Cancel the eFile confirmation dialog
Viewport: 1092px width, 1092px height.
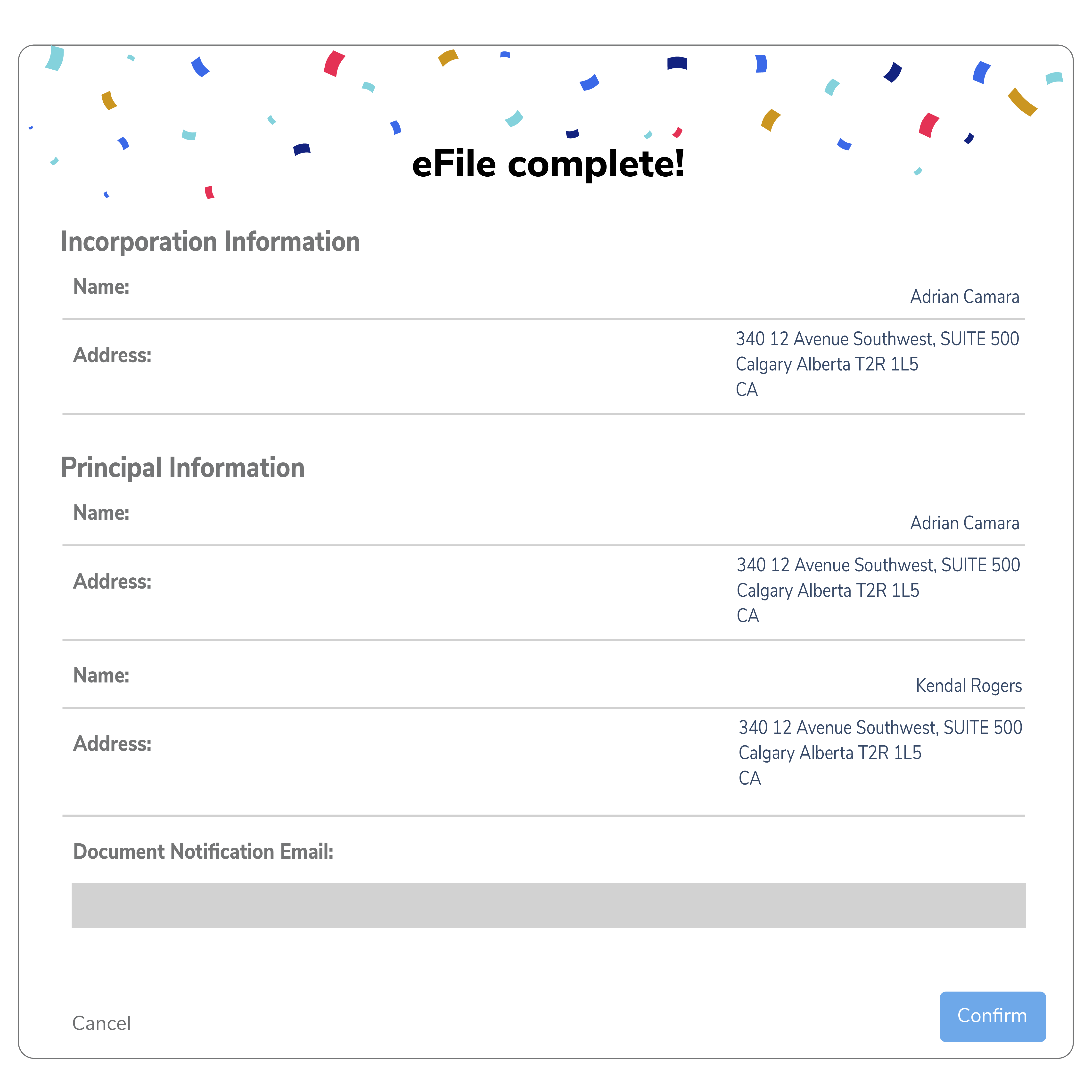click(101, 1023)
